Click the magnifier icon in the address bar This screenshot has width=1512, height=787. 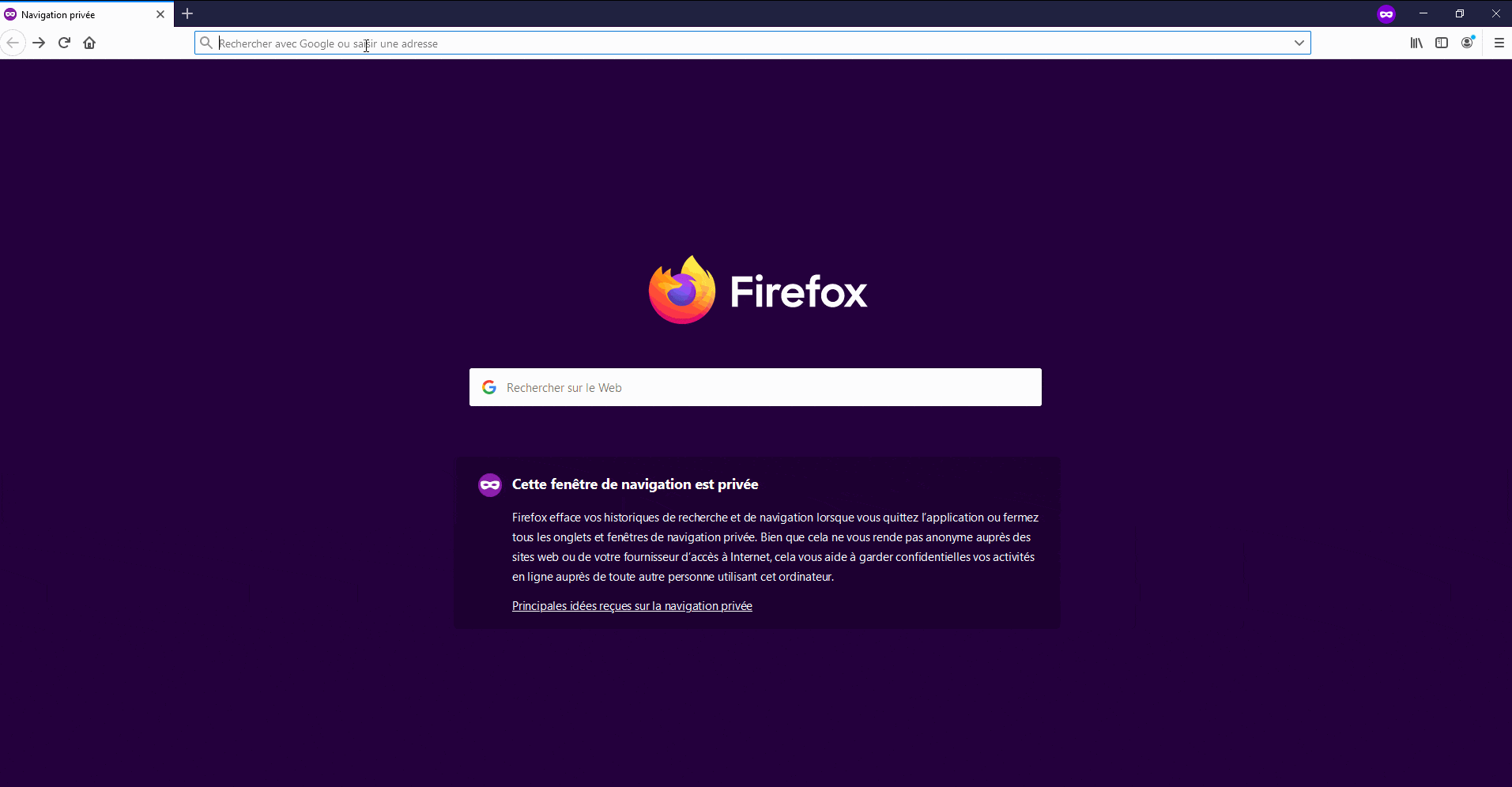tap(206, 43)
